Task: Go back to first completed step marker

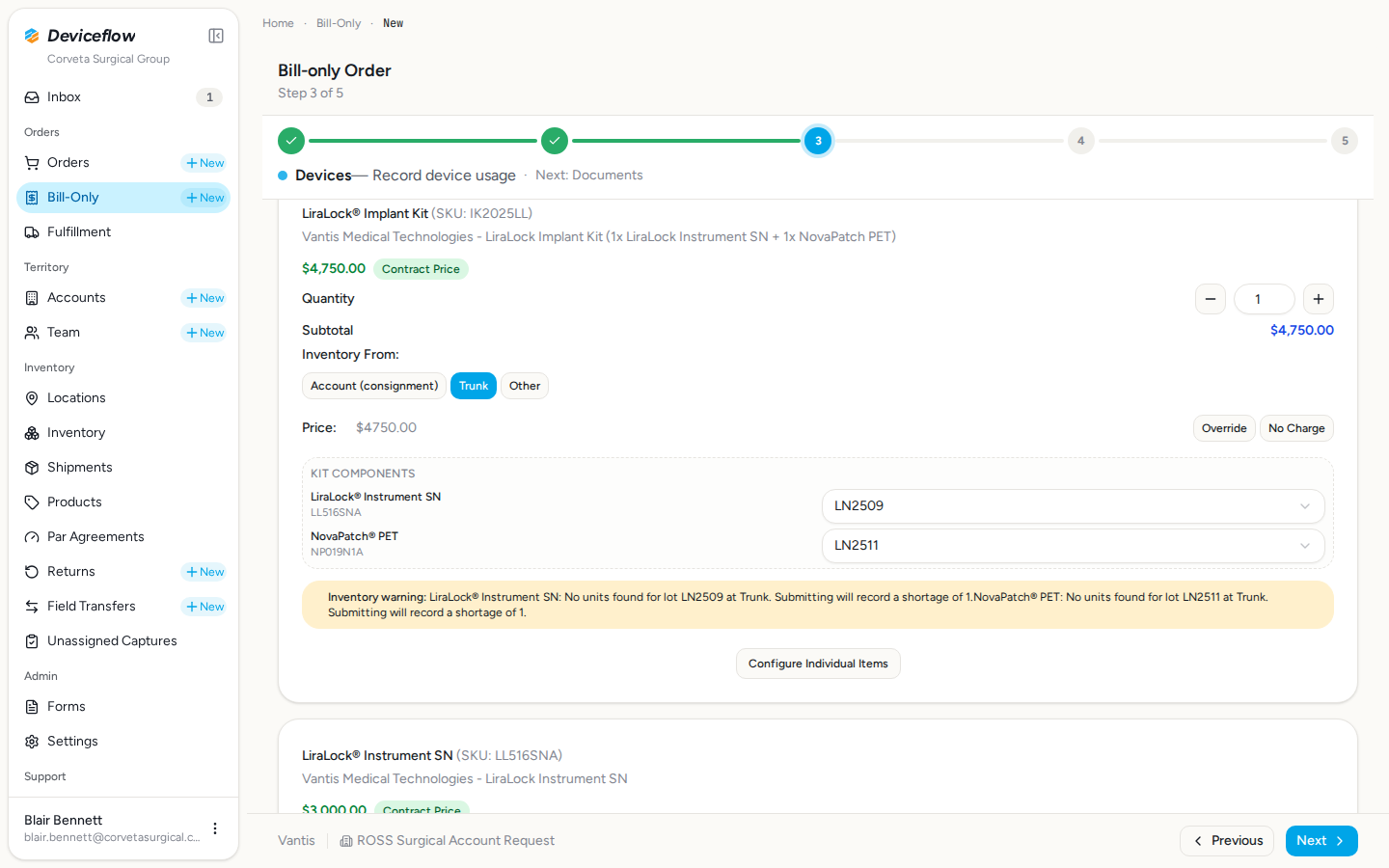Action: 291,141
